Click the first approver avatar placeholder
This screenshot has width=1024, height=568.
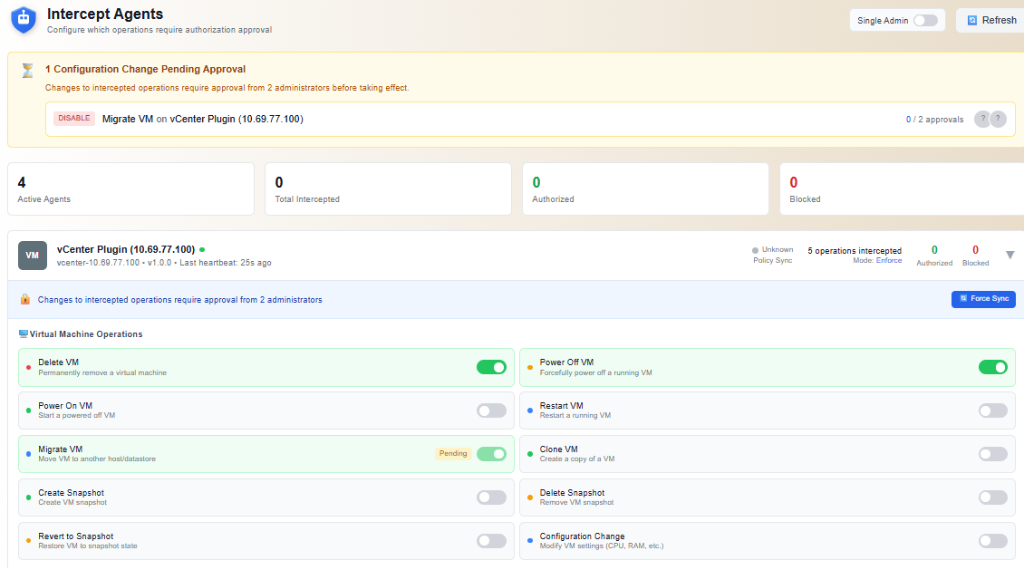(982, 119)
